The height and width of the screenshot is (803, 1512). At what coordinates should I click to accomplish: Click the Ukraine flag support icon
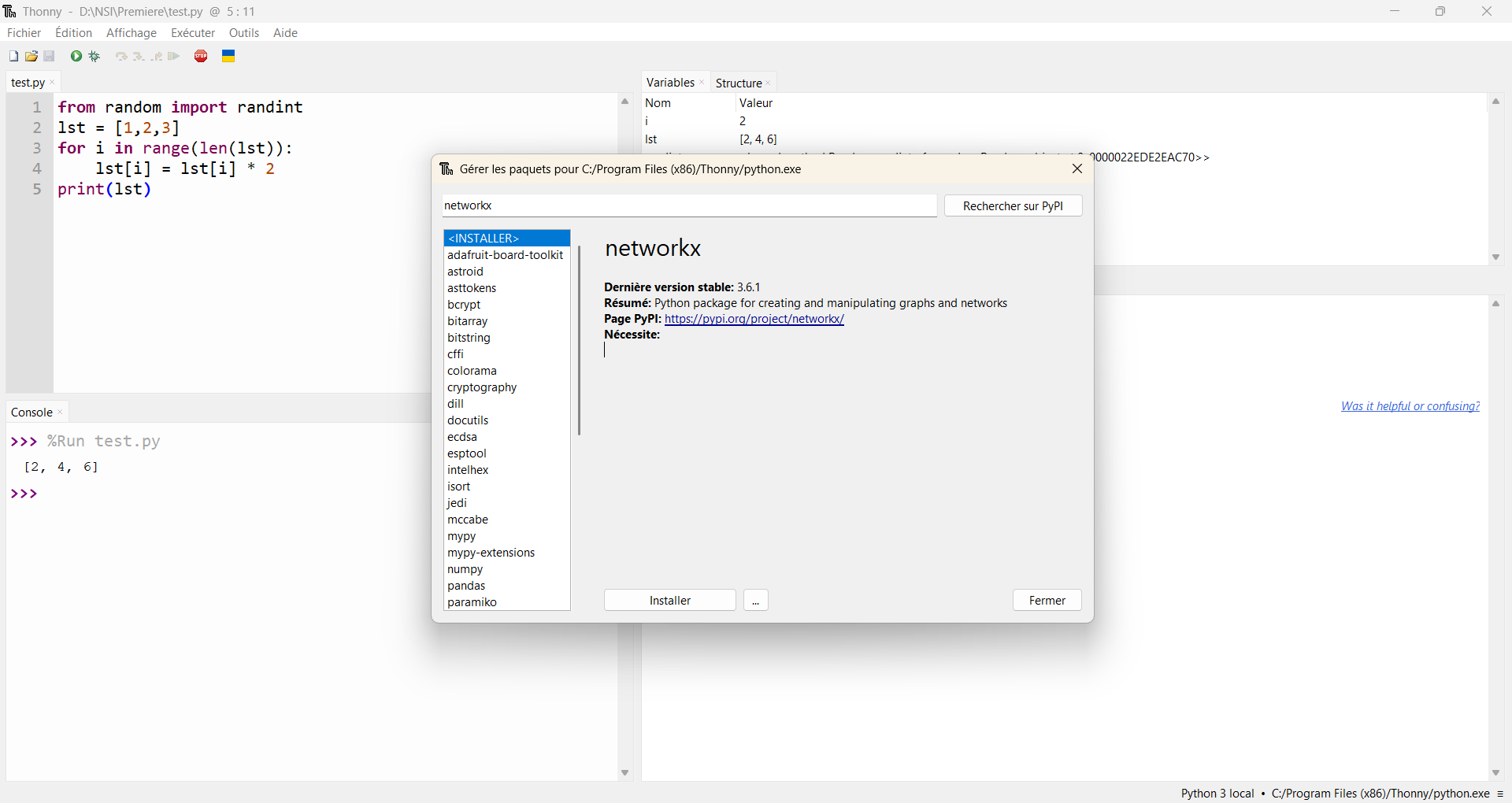coord(228,56)
